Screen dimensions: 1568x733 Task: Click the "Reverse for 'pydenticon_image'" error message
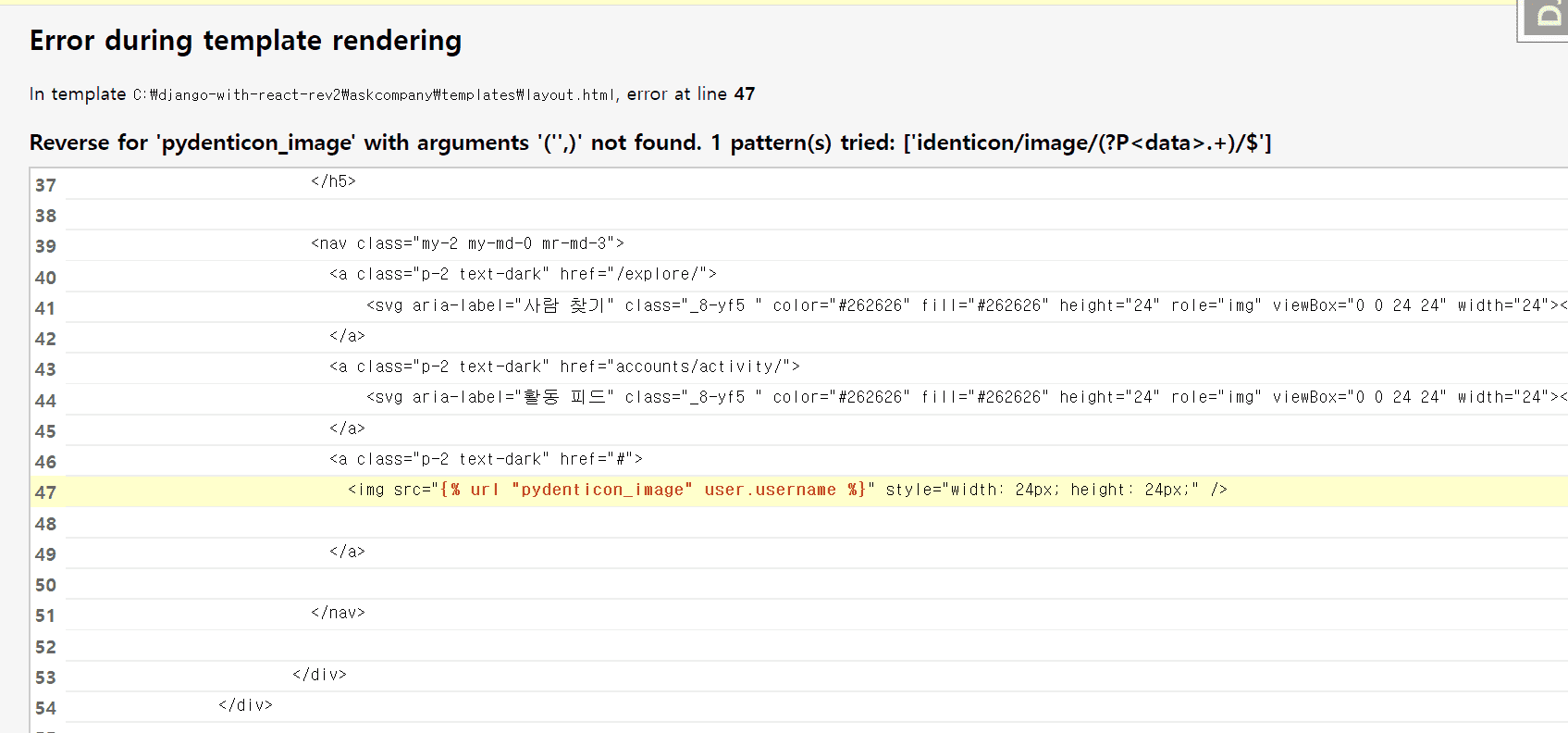tap(649, 143)
